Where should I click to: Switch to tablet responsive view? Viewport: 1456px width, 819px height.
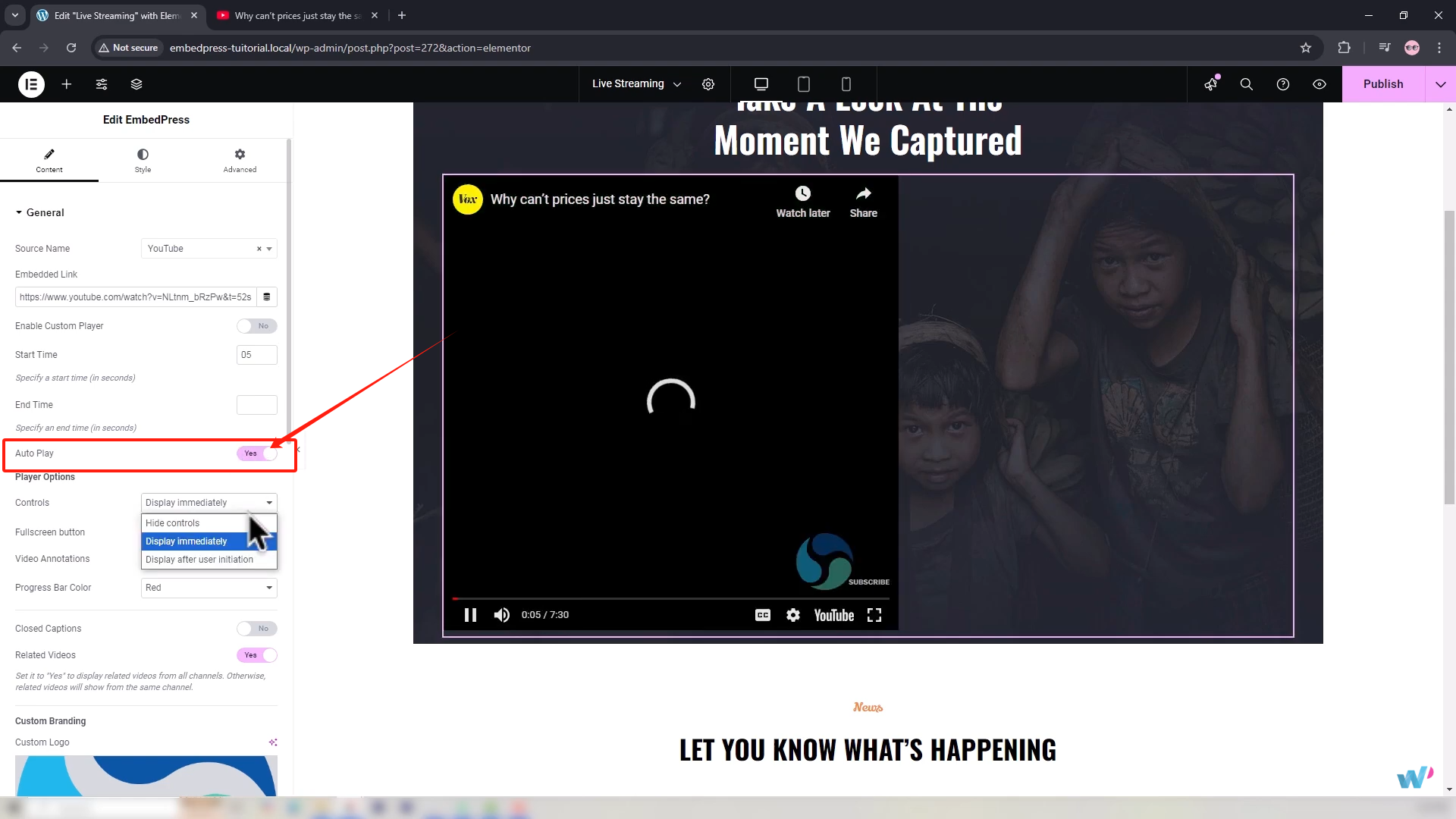point(804,84)
